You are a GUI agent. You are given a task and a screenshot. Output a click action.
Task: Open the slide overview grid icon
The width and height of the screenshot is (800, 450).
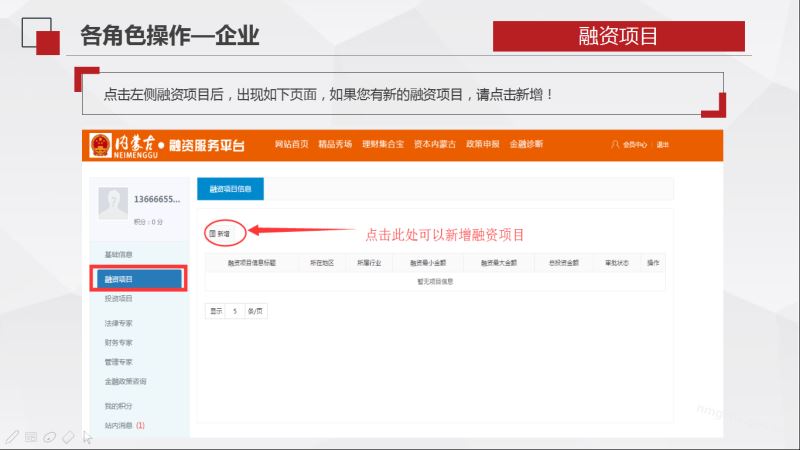click(x=30, y=437)
